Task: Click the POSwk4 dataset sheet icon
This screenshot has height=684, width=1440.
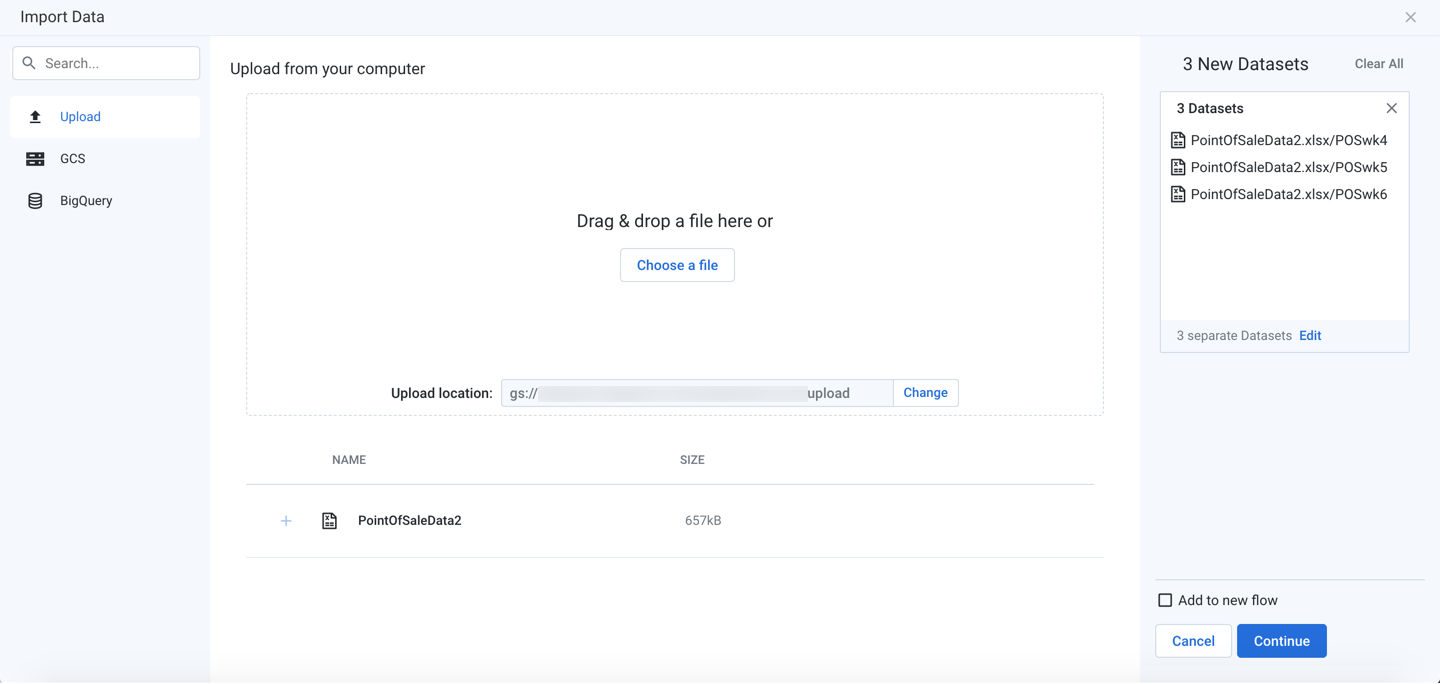Action: [1178, 140]
